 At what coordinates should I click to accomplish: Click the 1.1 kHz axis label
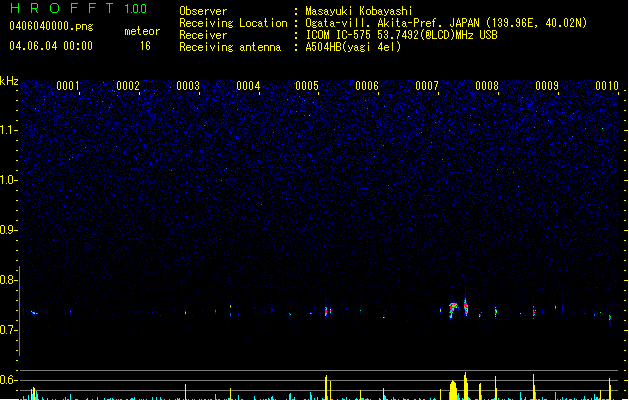(x=8, y=130)
